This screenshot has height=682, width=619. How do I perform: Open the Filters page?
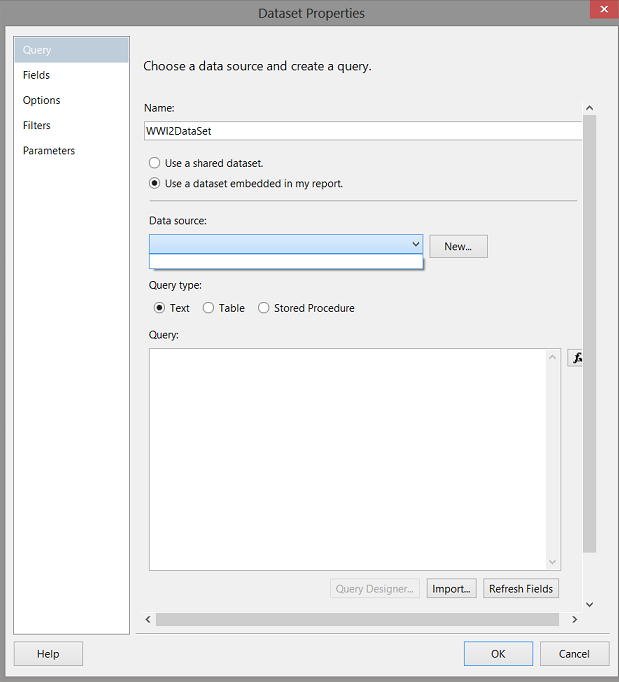(x=37, y=125)
